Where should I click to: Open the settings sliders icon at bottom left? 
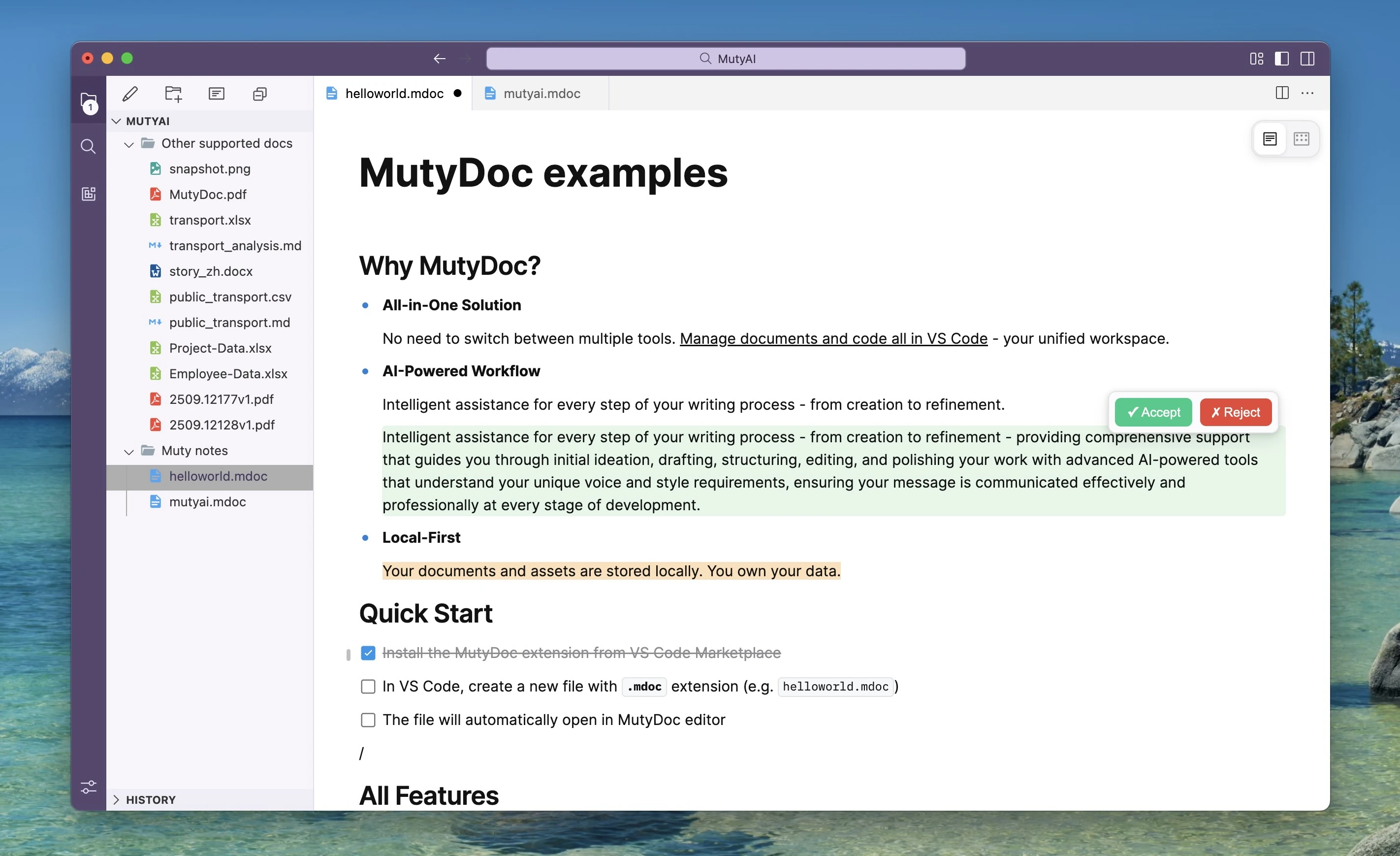[88, 787]
